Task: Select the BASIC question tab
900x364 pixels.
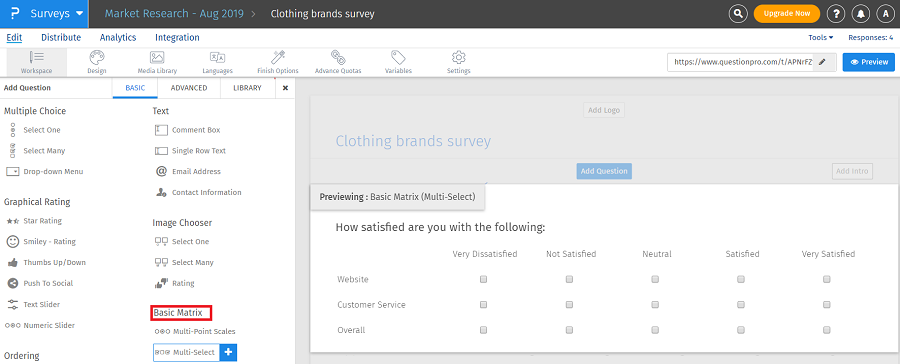Action: (x=135, y=88)
